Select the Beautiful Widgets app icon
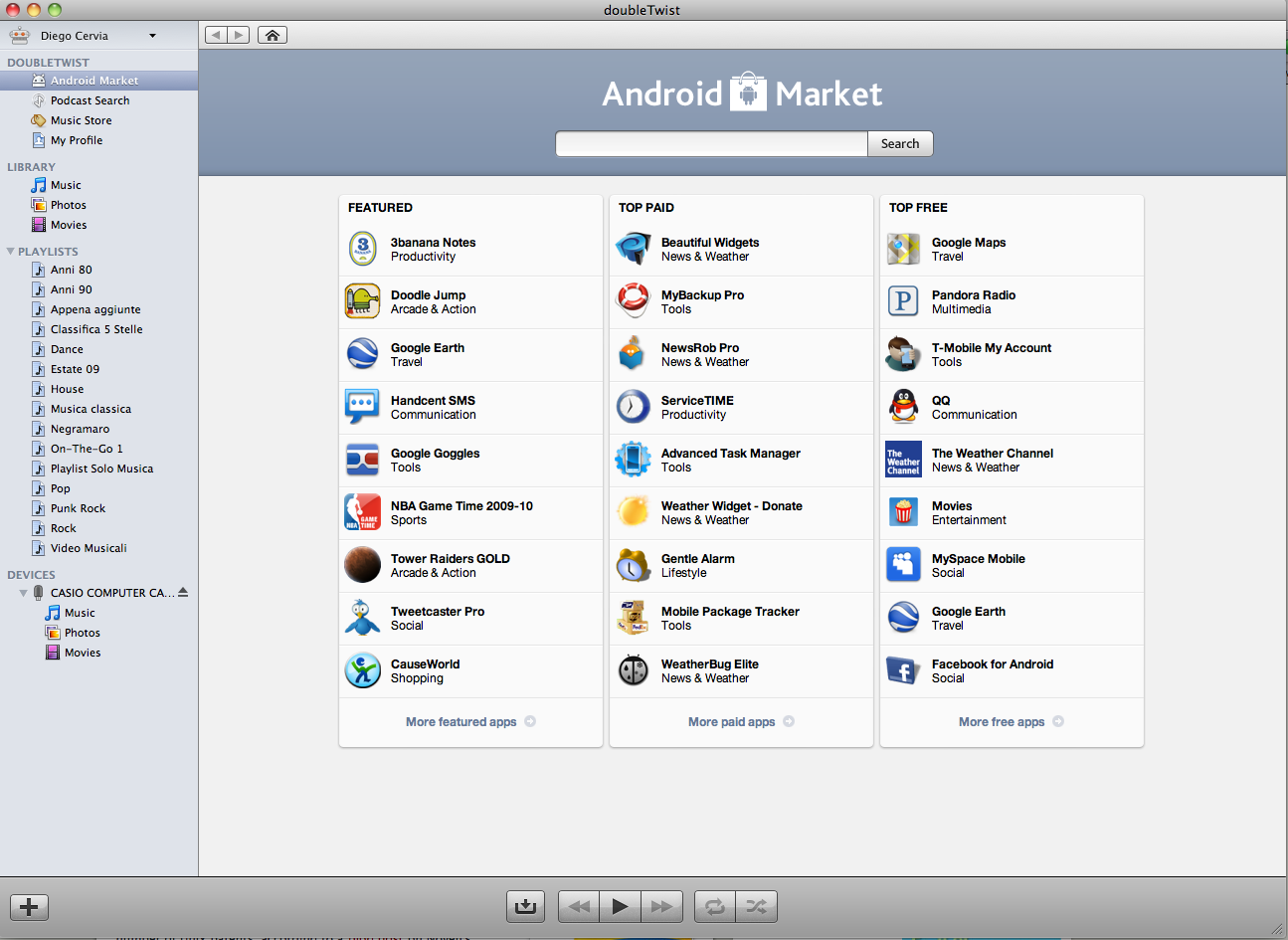This screenshot has height=940, width=1288. [633, 249]
